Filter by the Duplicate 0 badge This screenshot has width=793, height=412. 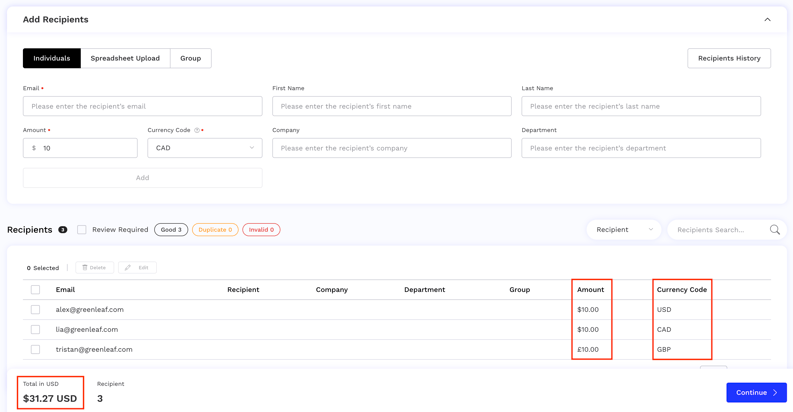[215, 230]
